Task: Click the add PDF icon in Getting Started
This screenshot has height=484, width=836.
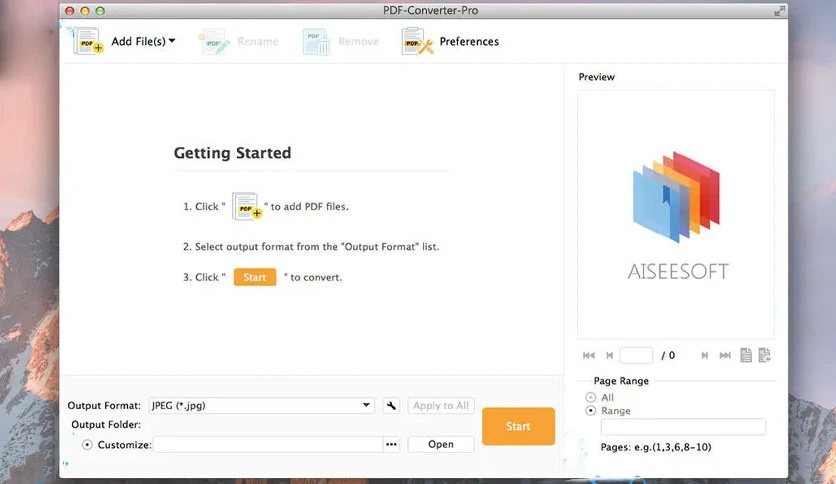Action: coord(246,206)
